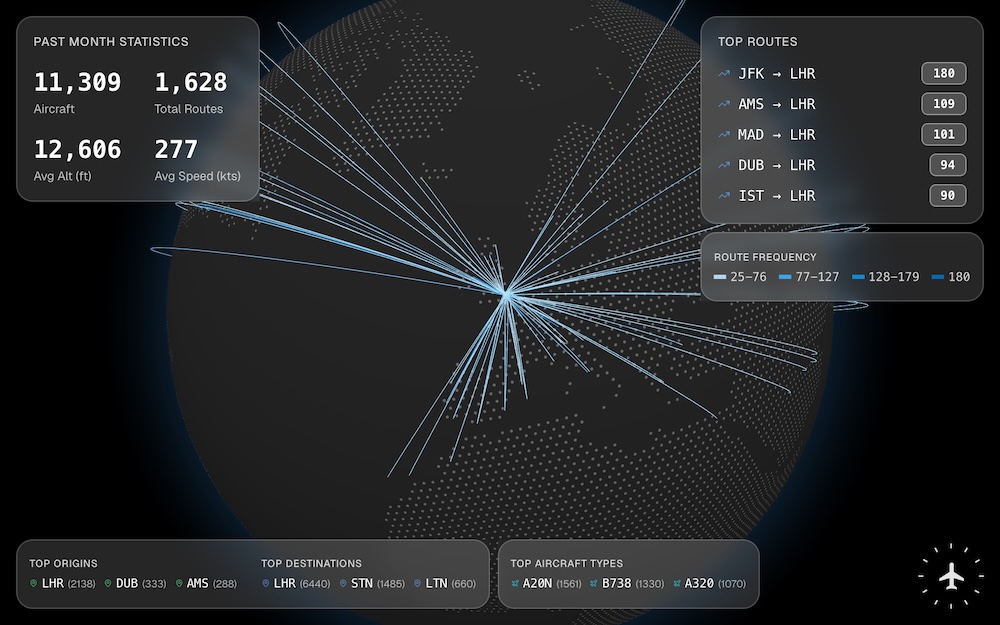Click the plane icon beside B738
Image resolution: width=1000 pixels, height=625 pixels.
pyautogui.click(x=594, y=584)
